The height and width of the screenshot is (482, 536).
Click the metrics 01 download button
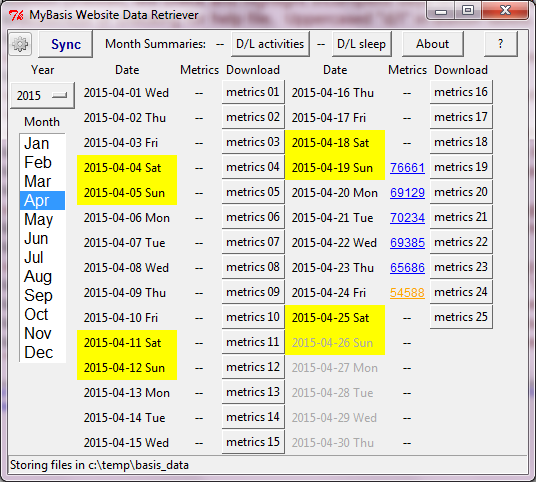coord(253,92)
